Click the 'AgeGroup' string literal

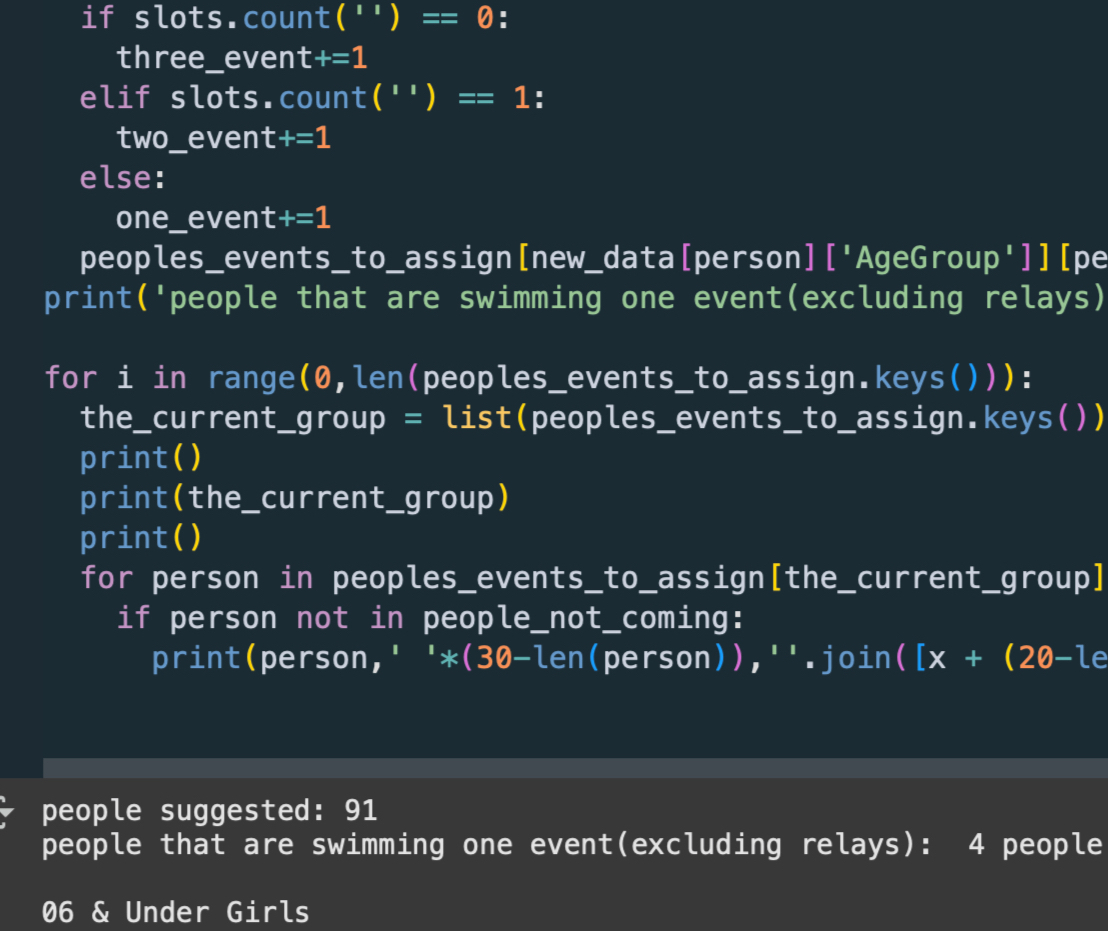coord(929,258)
